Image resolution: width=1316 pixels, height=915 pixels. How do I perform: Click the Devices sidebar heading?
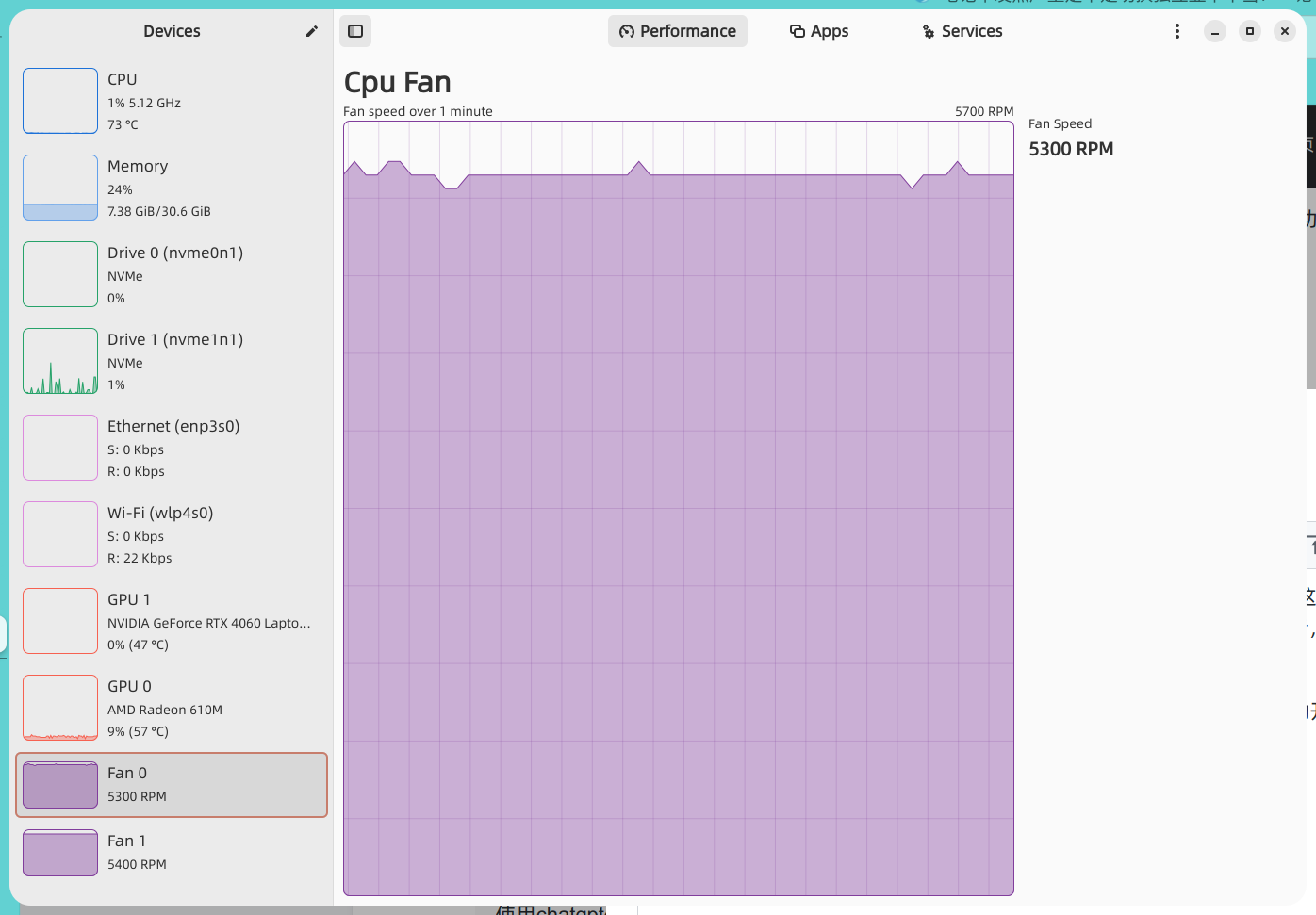click(172, 31)
